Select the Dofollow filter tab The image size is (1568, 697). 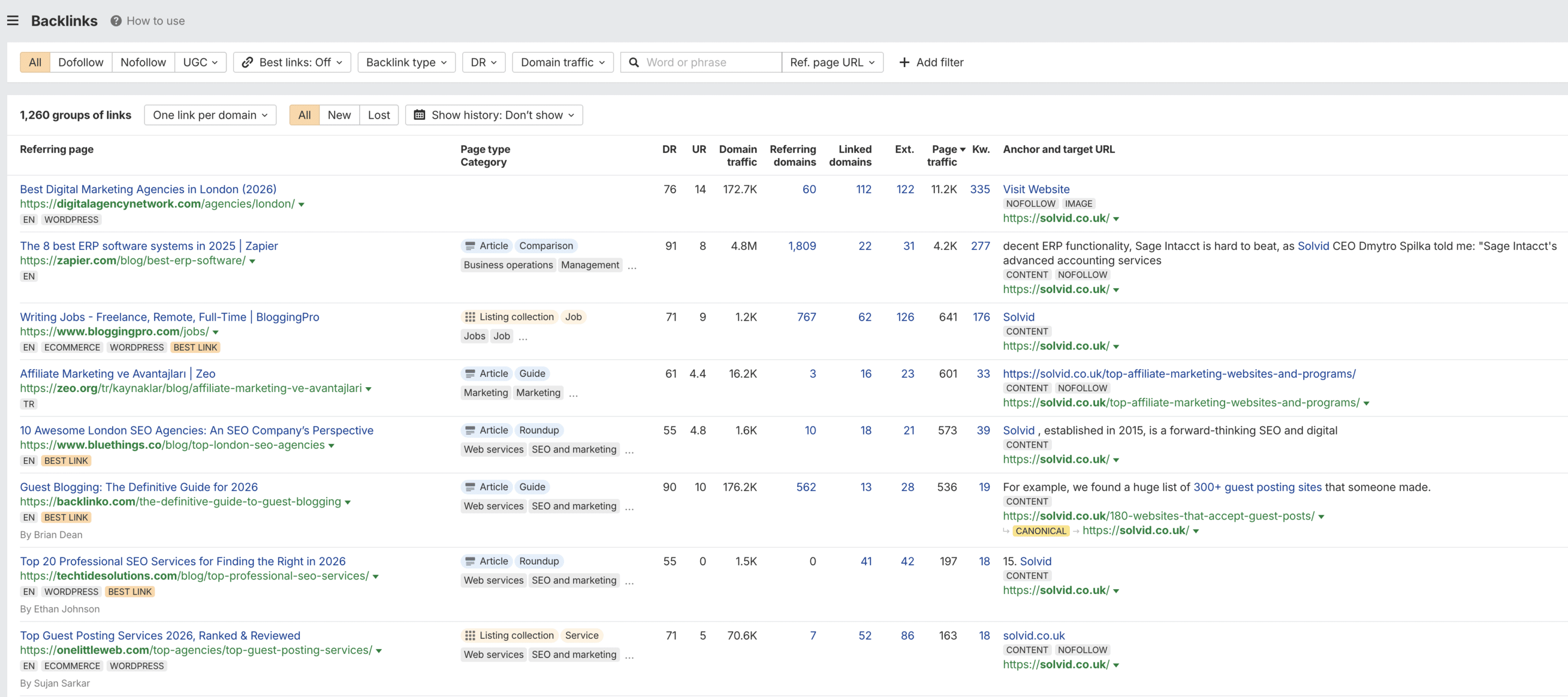(81, 62)
